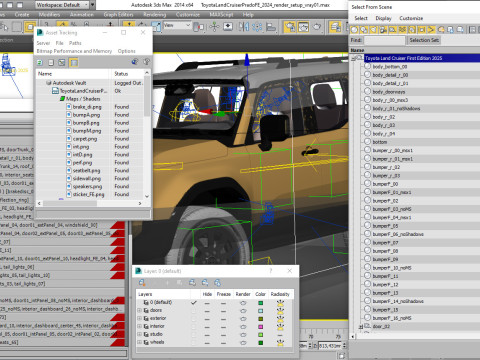Toggle Display Helpers filter in Select From Scene
This screenshot has height=360, width=480.
(393, 30)
